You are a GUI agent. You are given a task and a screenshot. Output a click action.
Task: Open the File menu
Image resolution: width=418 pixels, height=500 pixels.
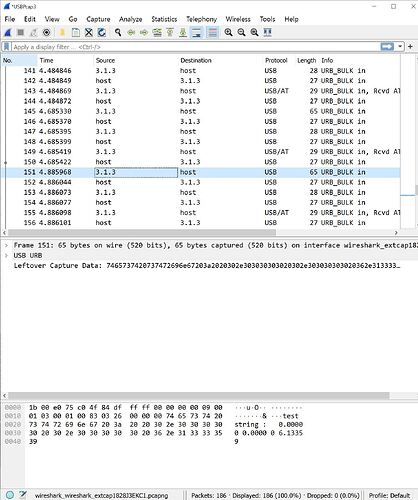coord(10,19)
